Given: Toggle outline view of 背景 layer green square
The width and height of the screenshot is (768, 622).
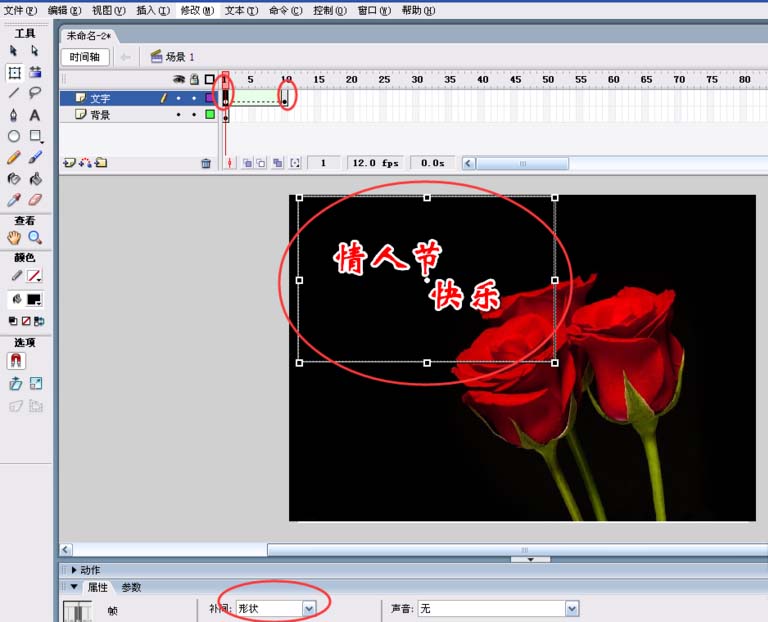Looking at the screenshot, I should point(210,115).
